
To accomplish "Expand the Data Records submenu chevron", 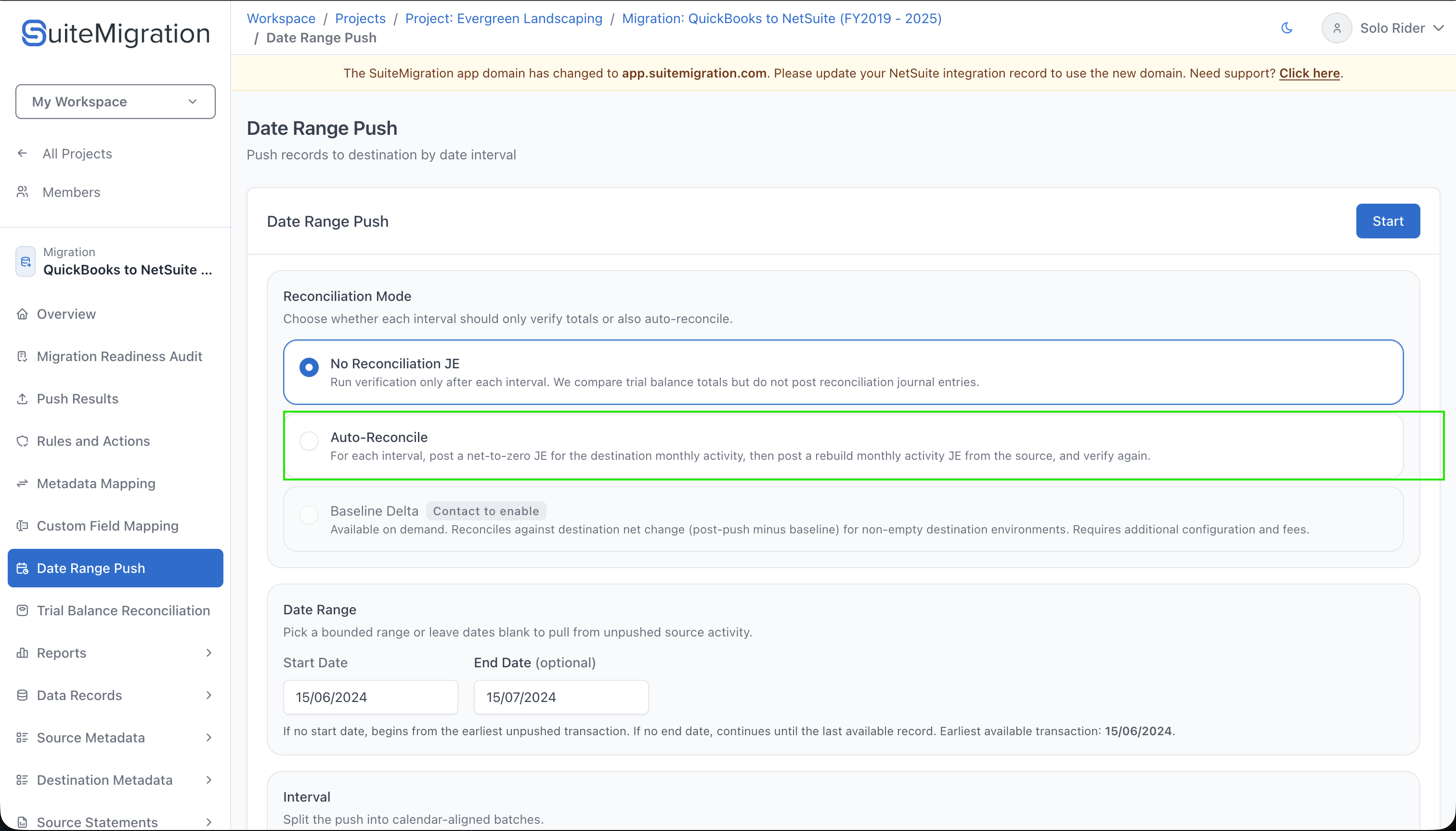I will click(x=209, y=695).
